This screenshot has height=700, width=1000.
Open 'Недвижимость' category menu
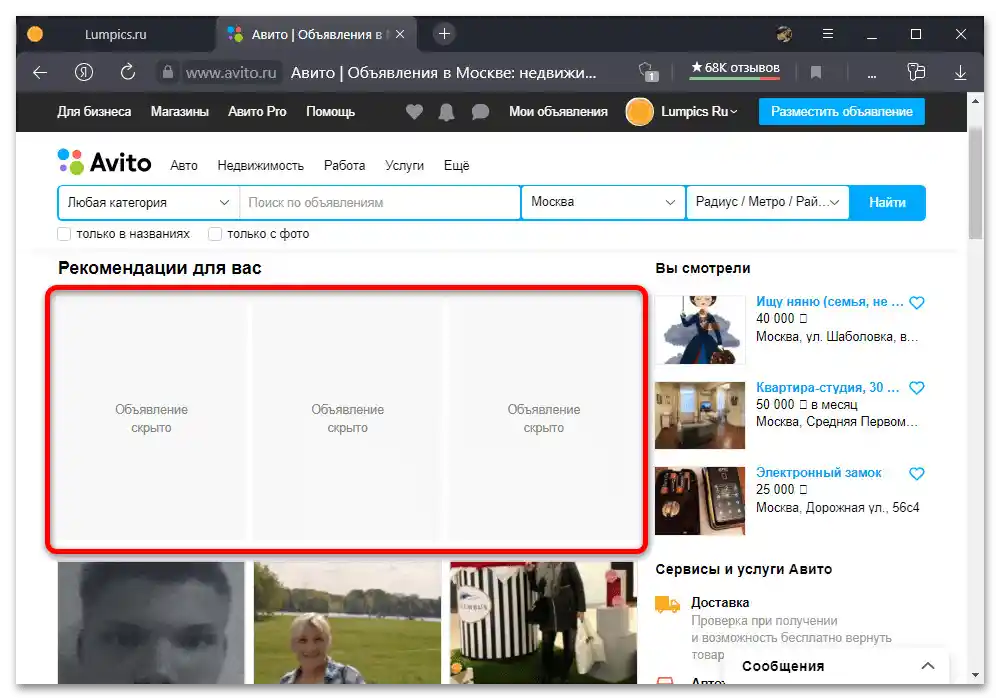[260, 166]
